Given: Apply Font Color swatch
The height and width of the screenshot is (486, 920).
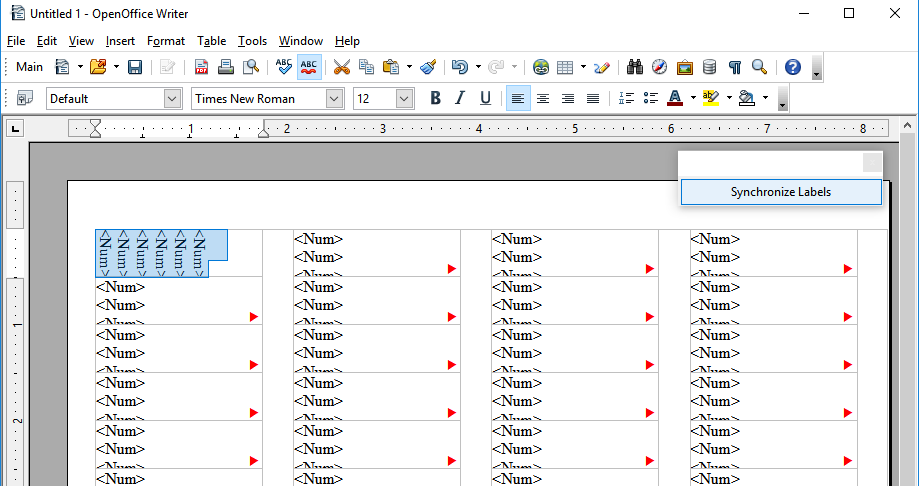Looking at the screenshot, I should (675, 98).
